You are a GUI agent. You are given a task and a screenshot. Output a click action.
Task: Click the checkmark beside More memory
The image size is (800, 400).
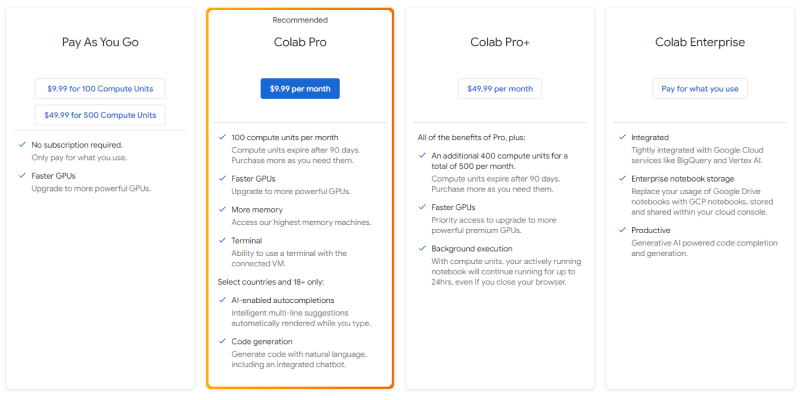tap(221, 209)
